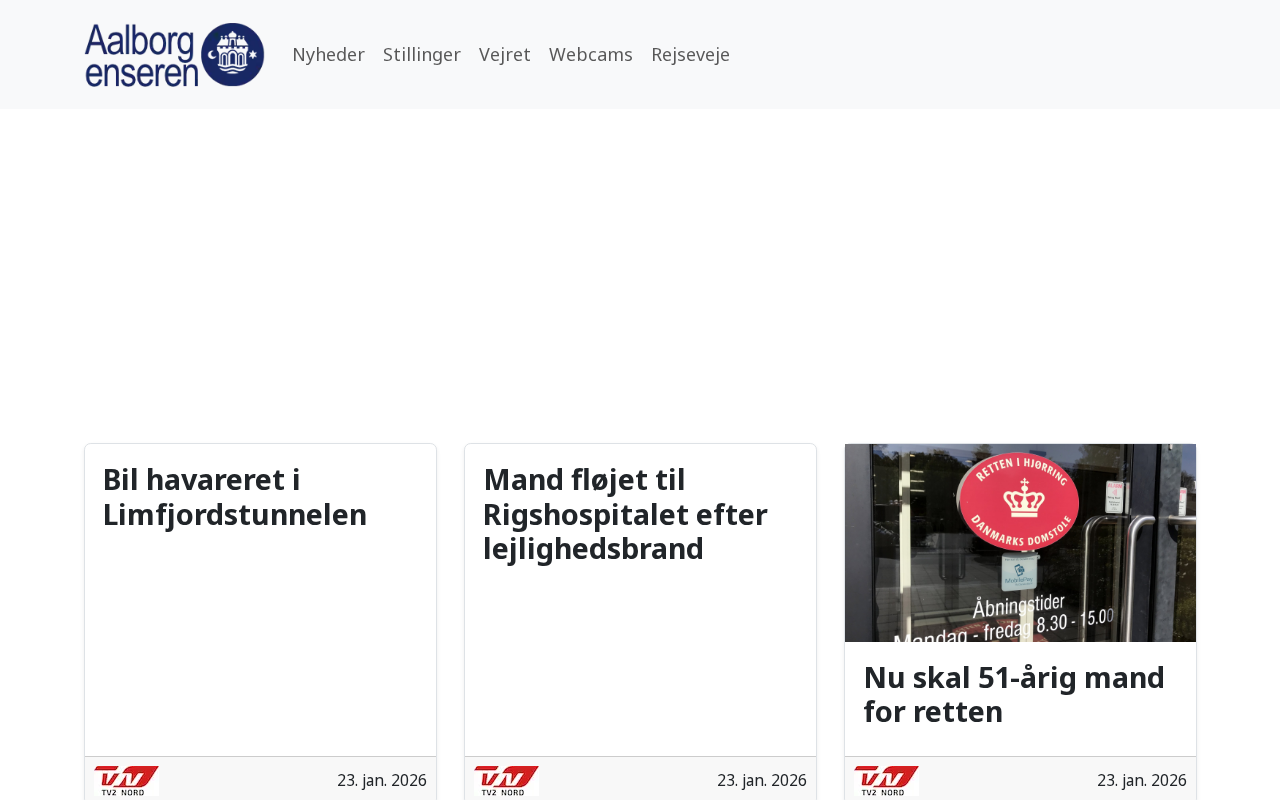Open the Nyheder menu item

click(x=328, y=54)
